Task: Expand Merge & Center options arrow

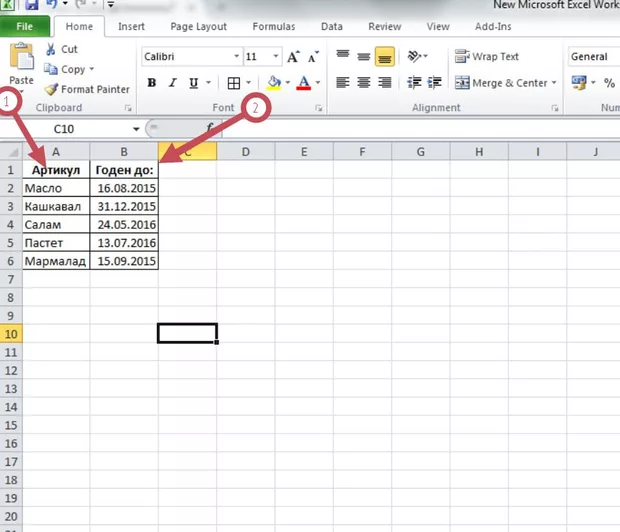Action: point(554,83)
